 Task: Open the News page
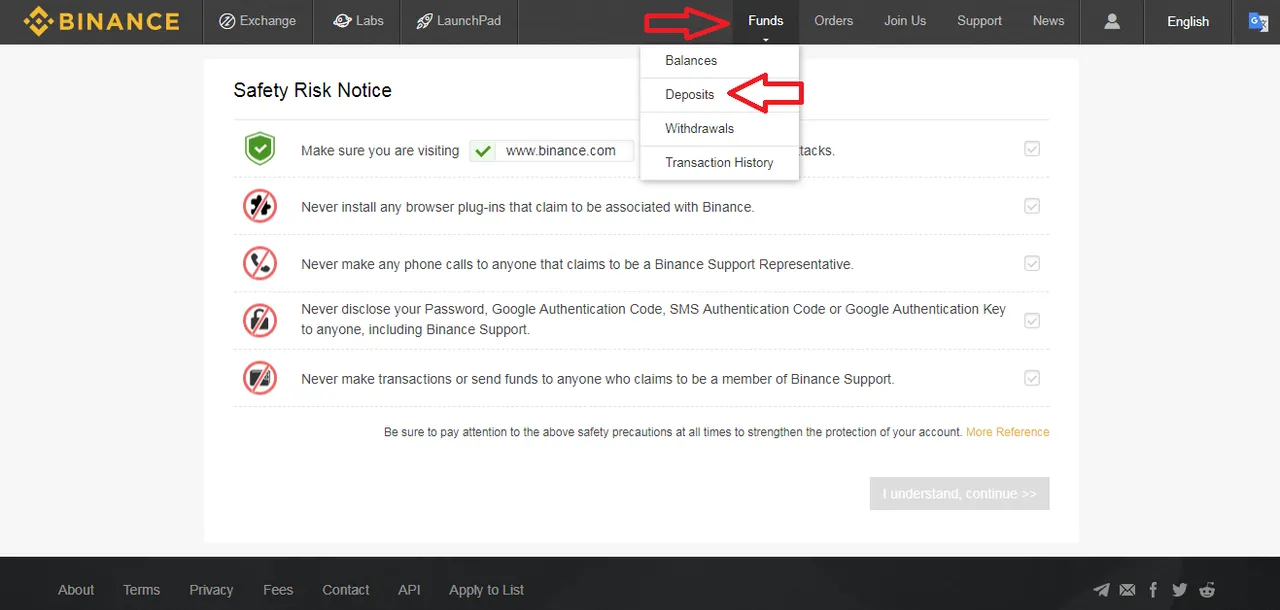[x=1049, y=21]
